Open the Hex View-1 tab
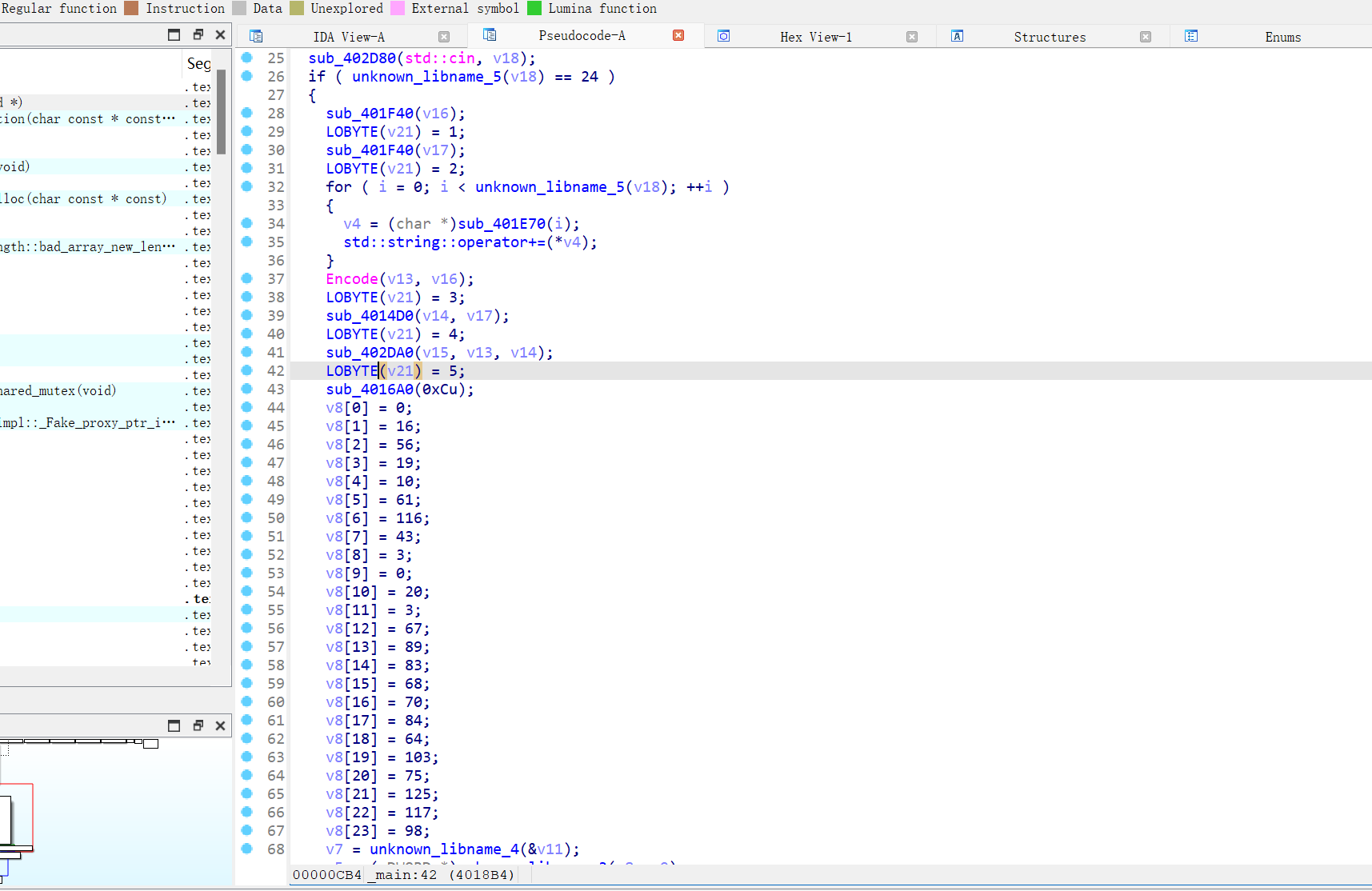Screen dimensions: 1372x891 [x=816, y=37]
